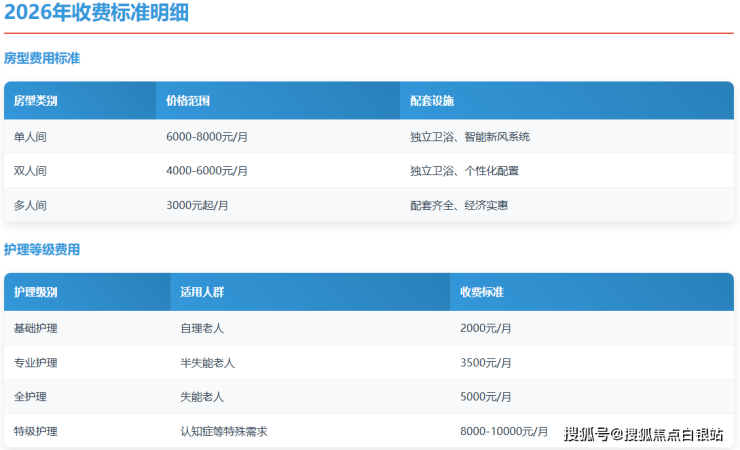Click the 价格范围 column header
This screenshot has width=740, height=450.
(188, 101)
